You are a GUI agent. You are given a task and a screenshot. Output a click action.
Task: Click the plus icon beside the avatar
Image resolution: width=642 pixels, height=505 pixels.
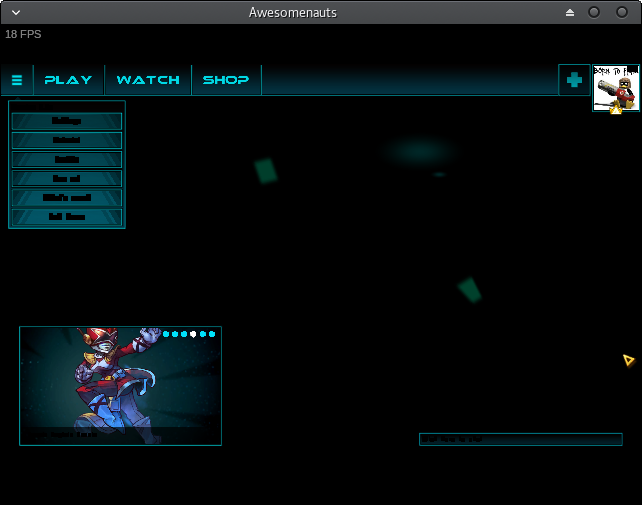coord(574,80)
